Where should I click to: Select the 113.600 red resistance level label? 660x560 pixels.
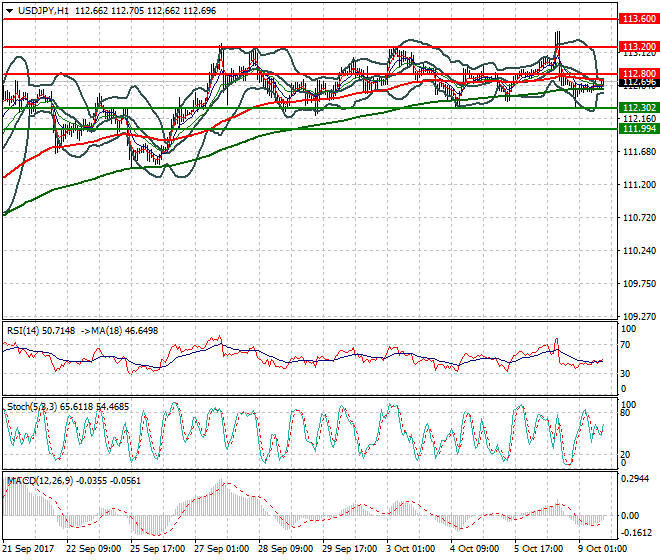[x=639, y=19]
